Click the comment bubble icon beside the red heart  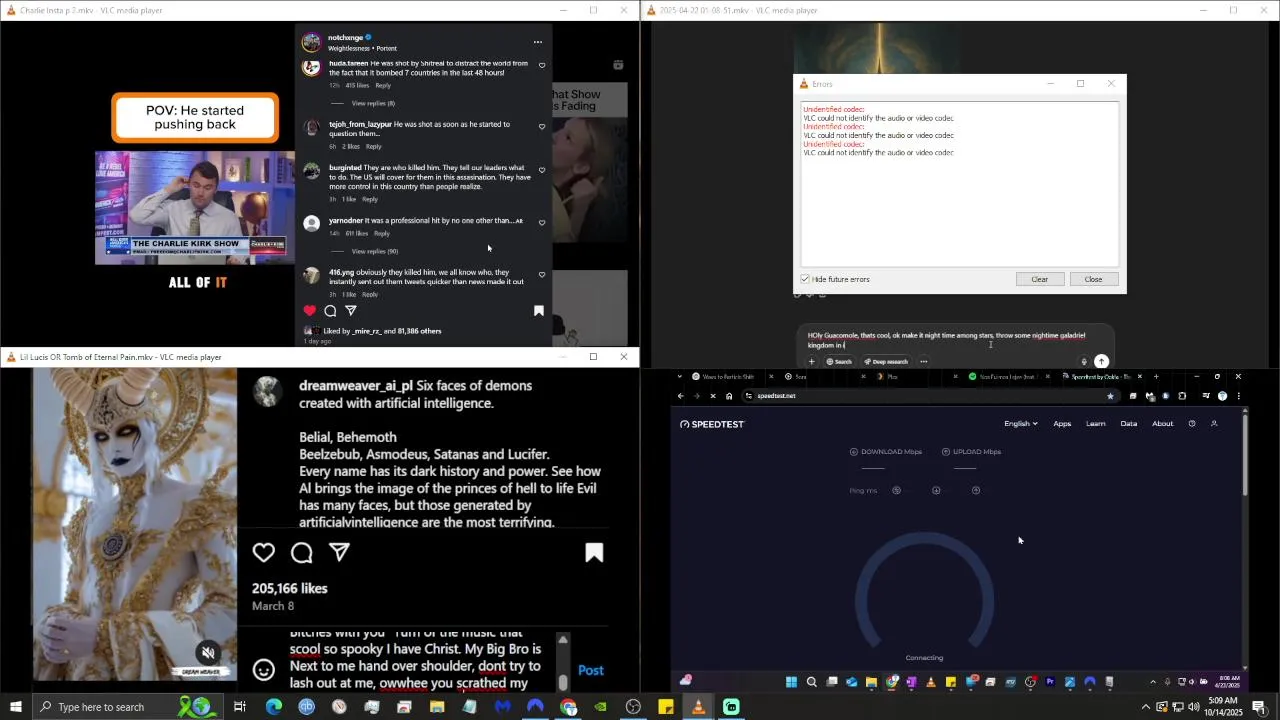[x=330, y=311]
